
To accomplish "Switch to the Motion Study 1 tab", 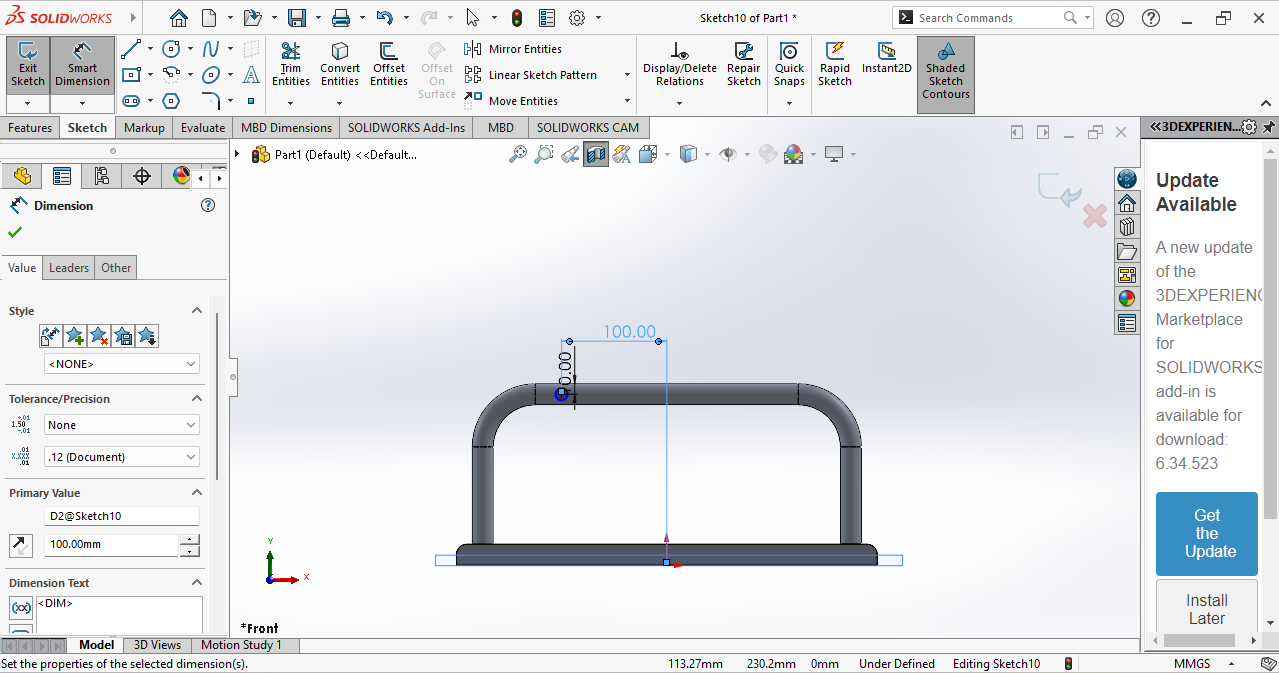I will point(241,645).
